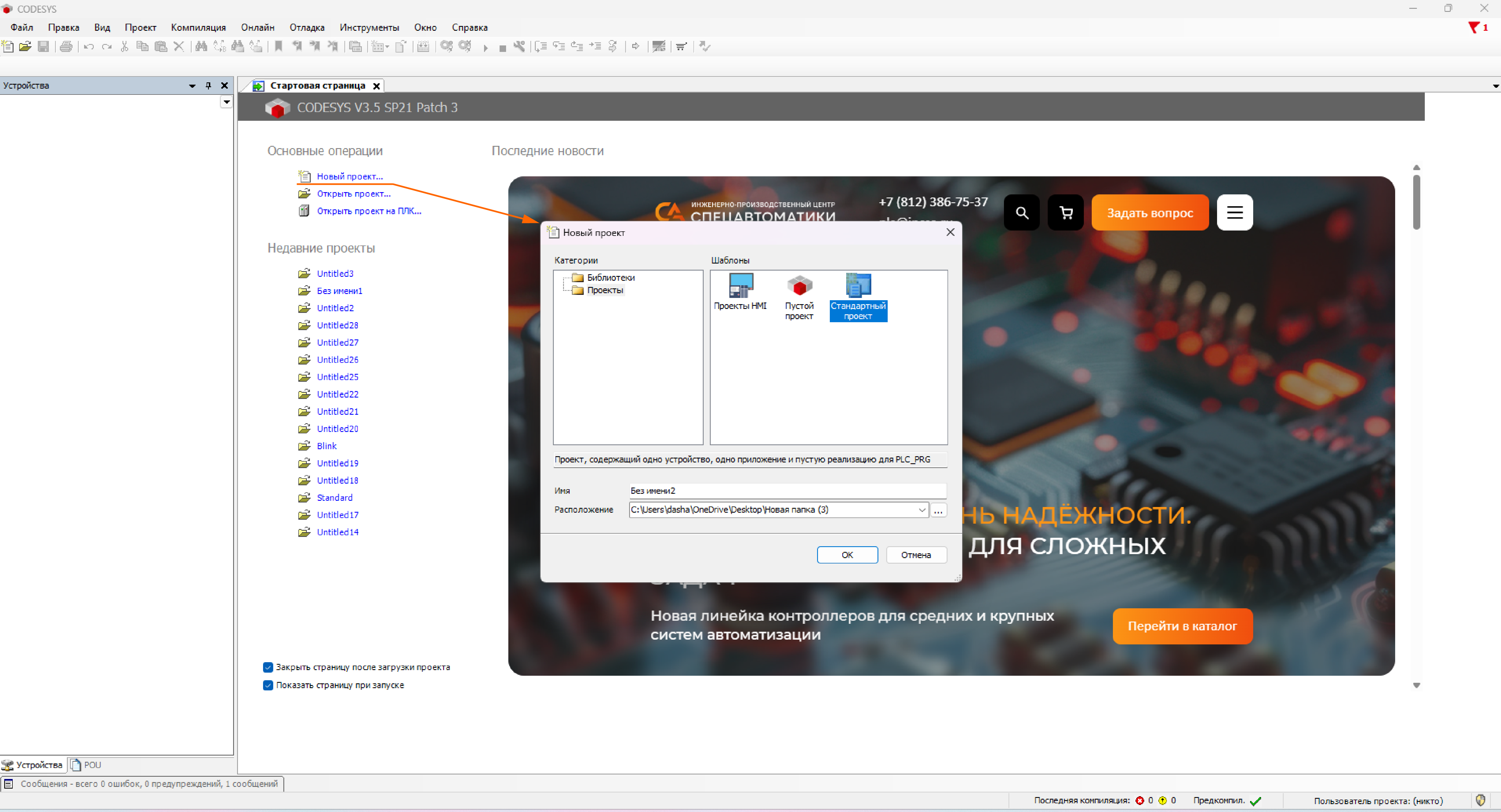
Task: Open the Инструменты menu
Action: pos(369,27)
